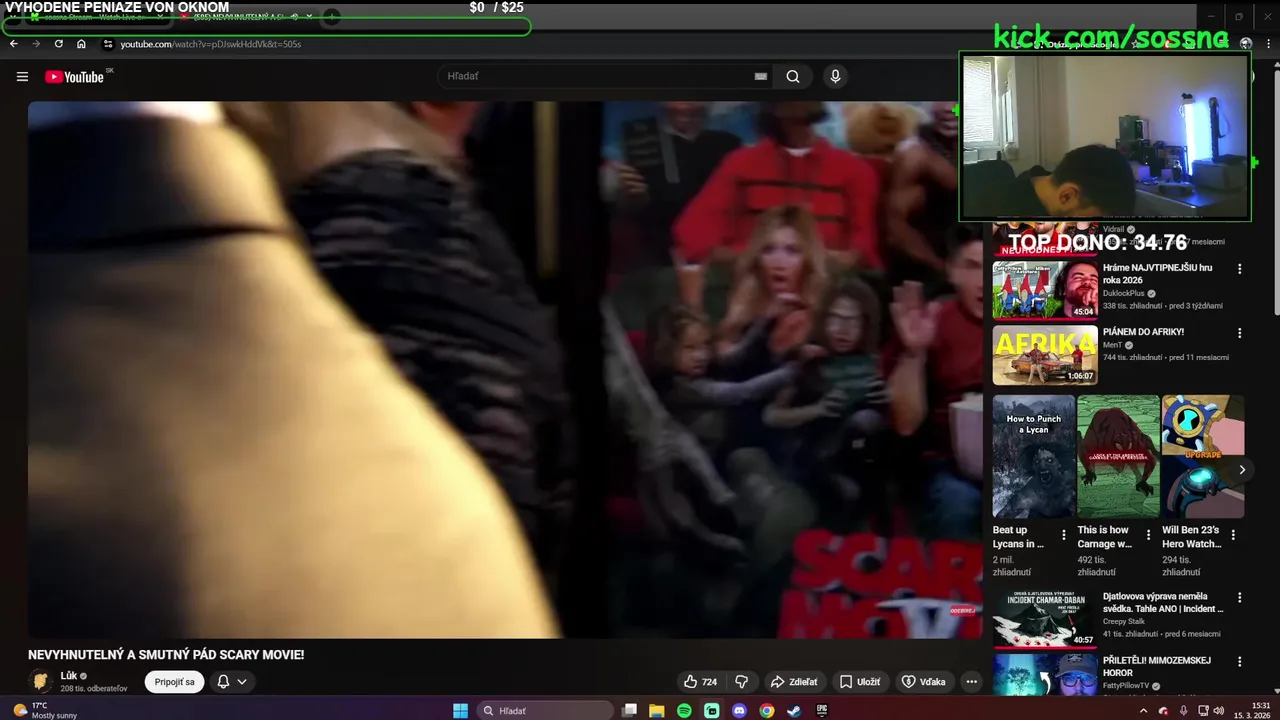Open the YouTube hamburger guide menu

[22, 77]
